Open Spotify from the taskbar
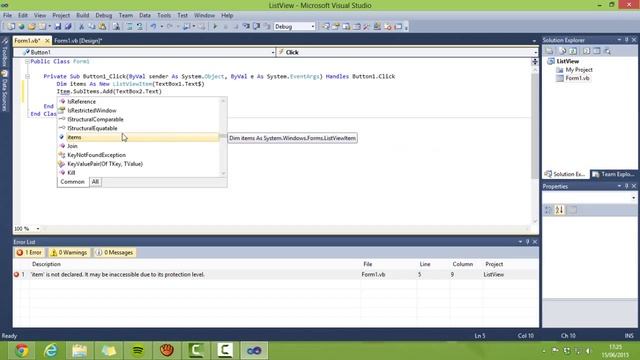640x360 pixels. point(138,350)
